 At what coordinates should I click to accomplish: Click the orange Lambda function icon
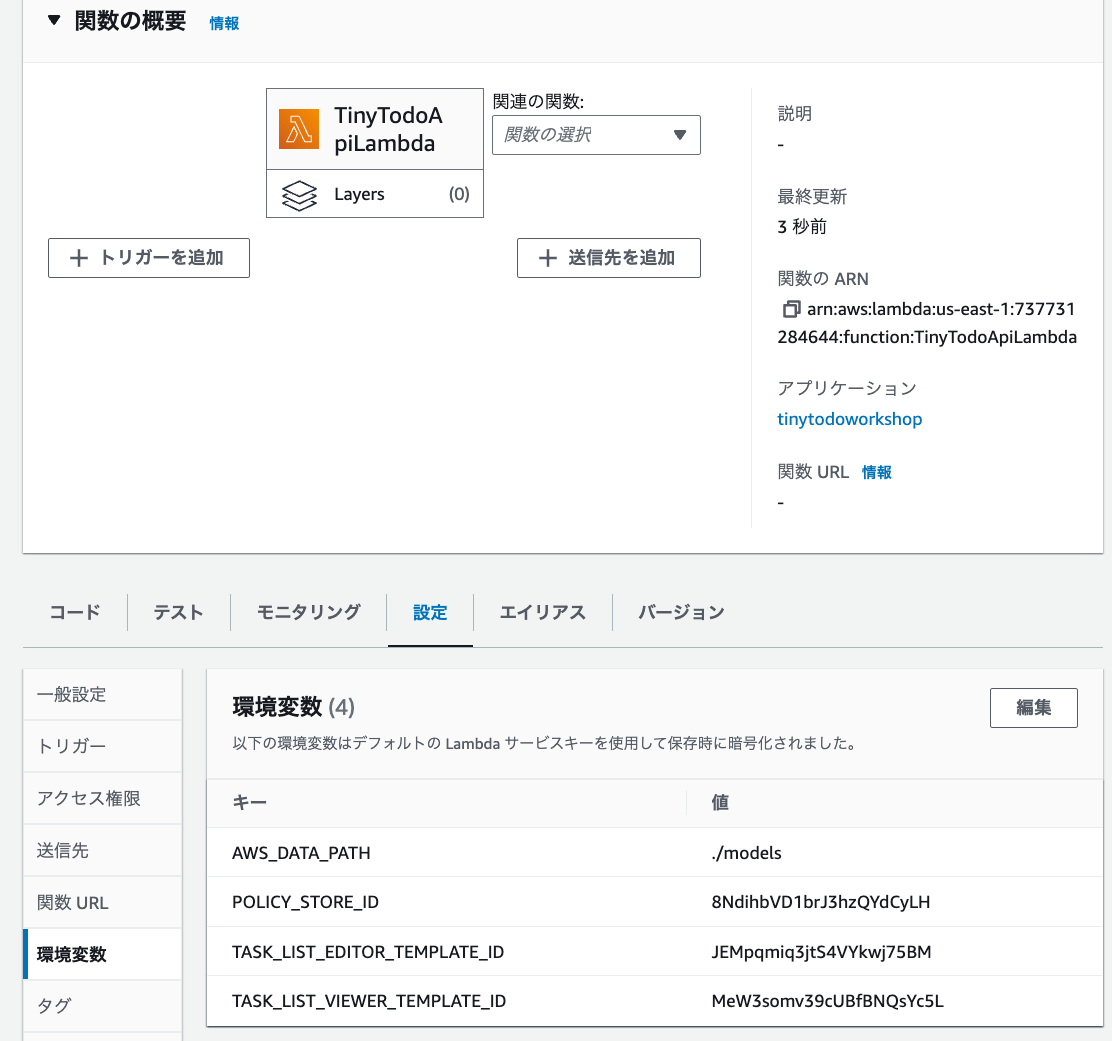tap(299, 129)
